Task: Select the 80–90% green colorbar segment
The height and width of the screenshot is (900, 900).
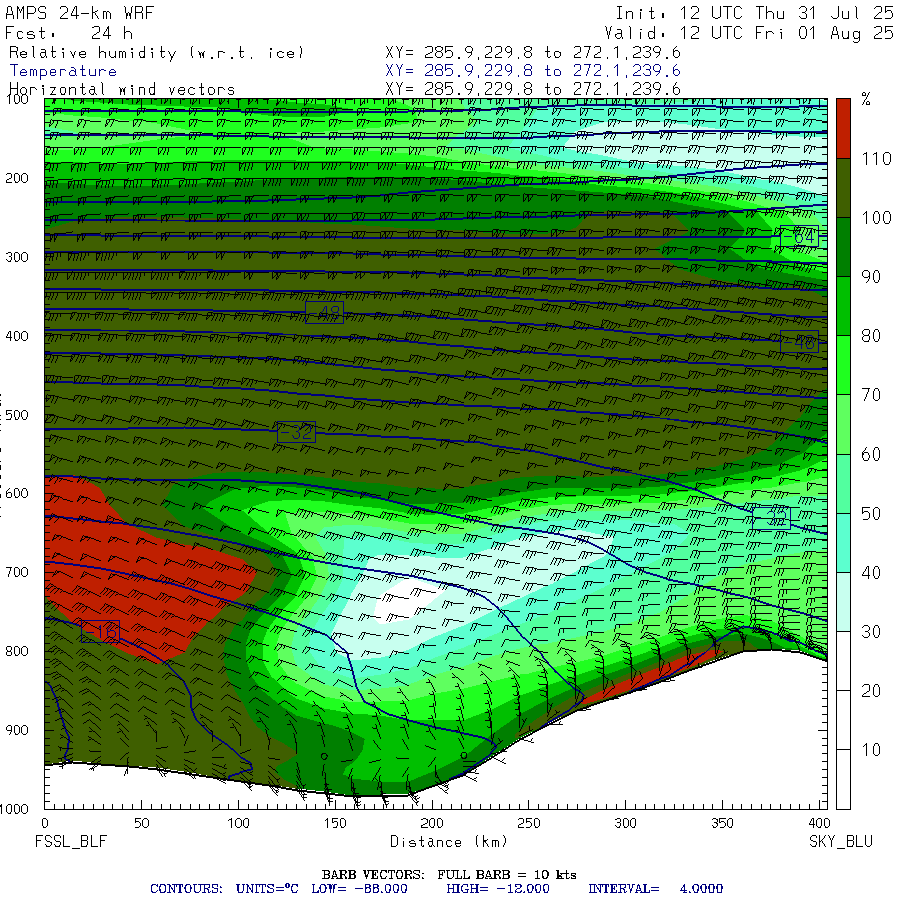Action: point(843,306)
